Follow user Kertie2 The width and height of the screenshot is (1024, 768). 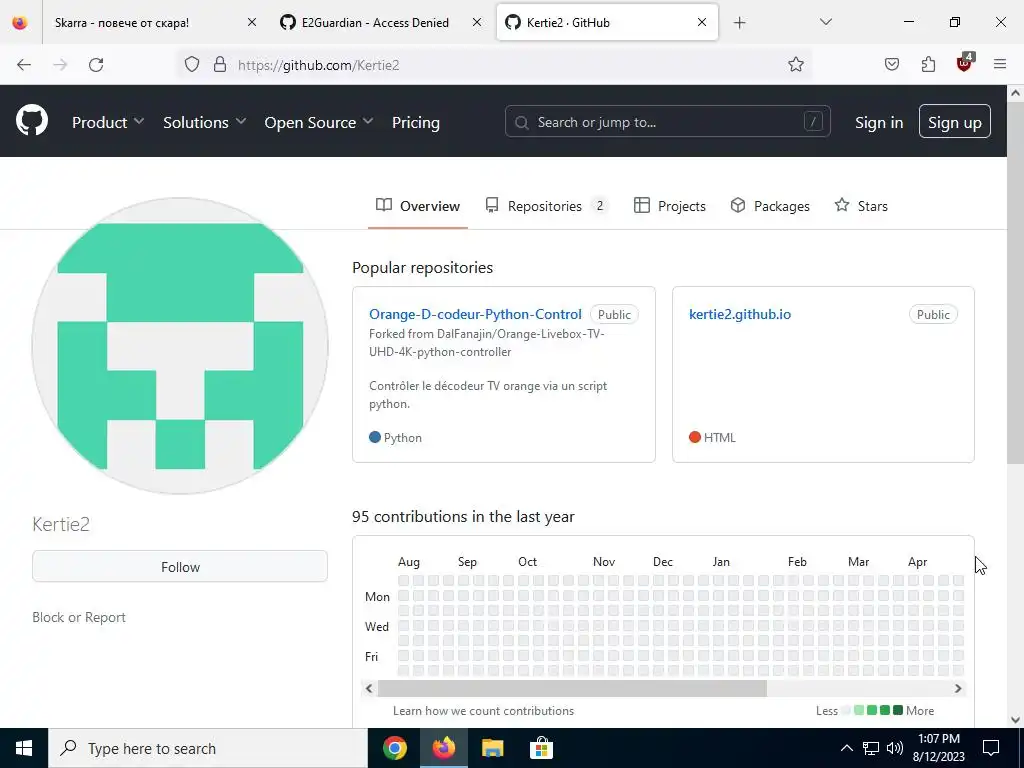180,566
